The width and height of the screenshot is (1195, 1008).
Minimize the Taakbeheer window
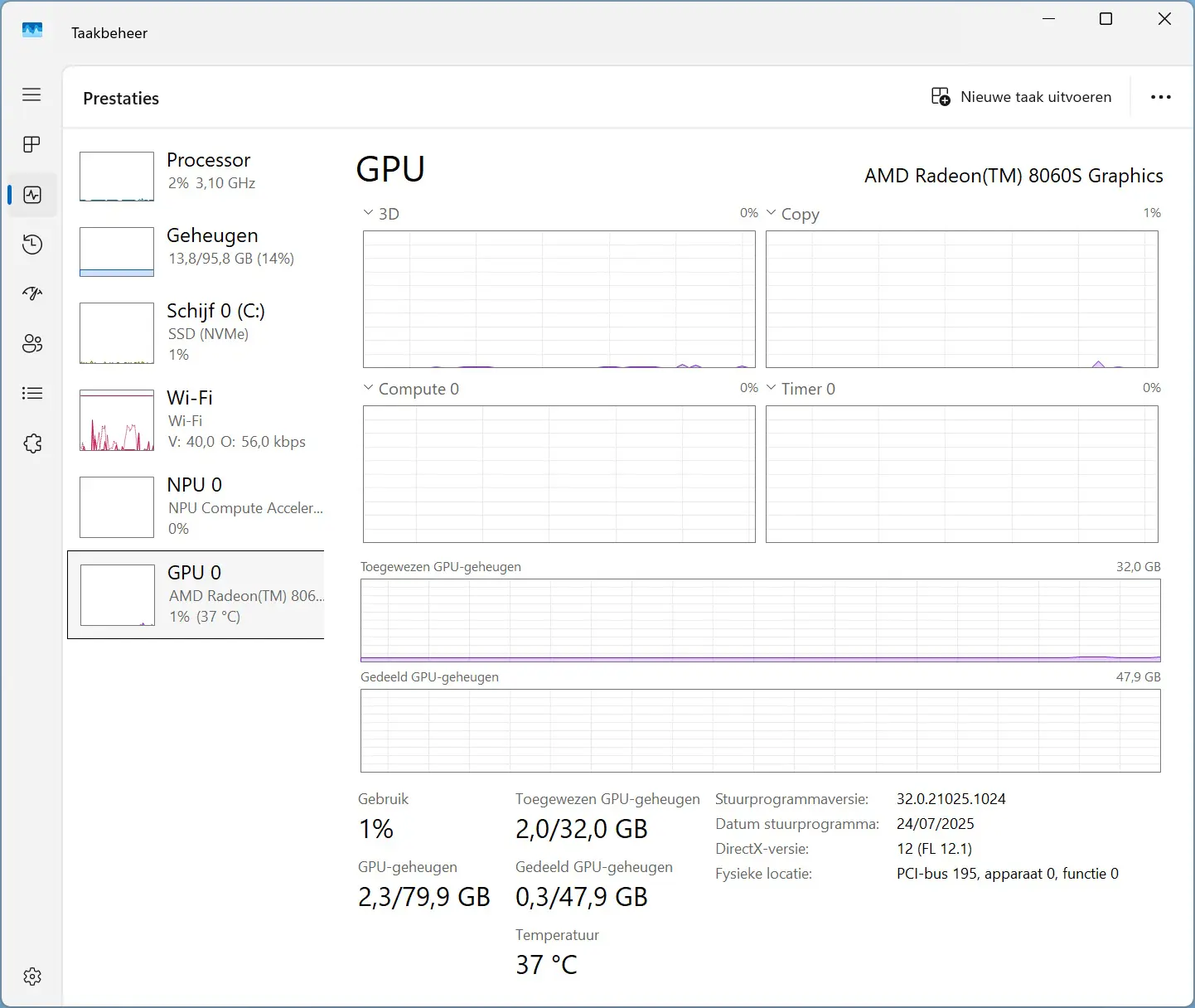coord(1049,18)
